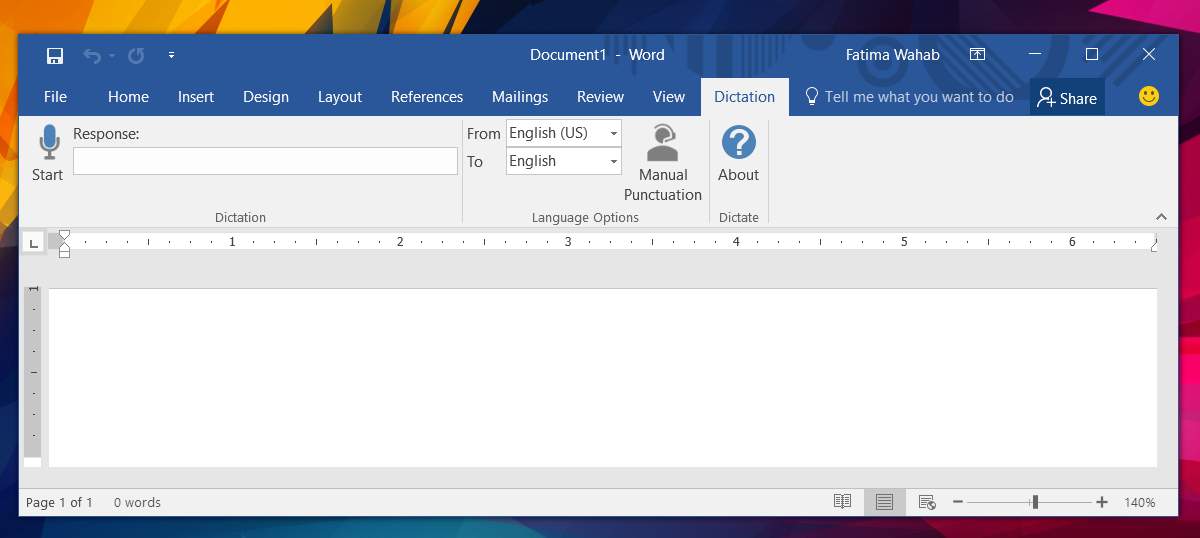Switch to the View tab
The height and width of the screenshot is (538, 1200).
click(x=669, y=97)
